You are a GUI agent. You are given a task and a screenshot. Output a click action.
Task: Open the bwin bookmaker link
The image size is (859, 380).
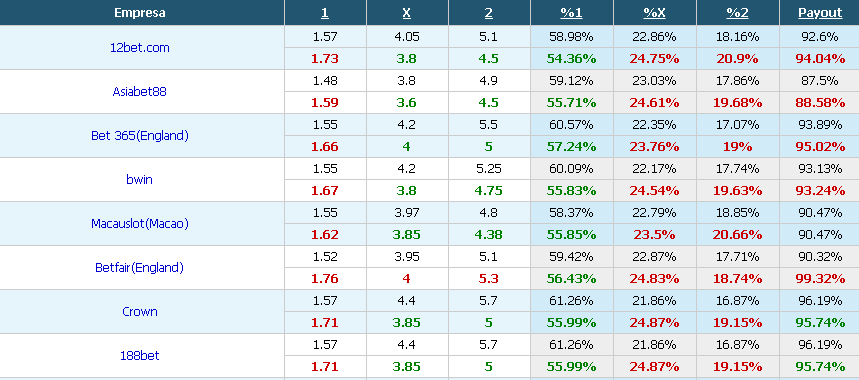point(139,180)
